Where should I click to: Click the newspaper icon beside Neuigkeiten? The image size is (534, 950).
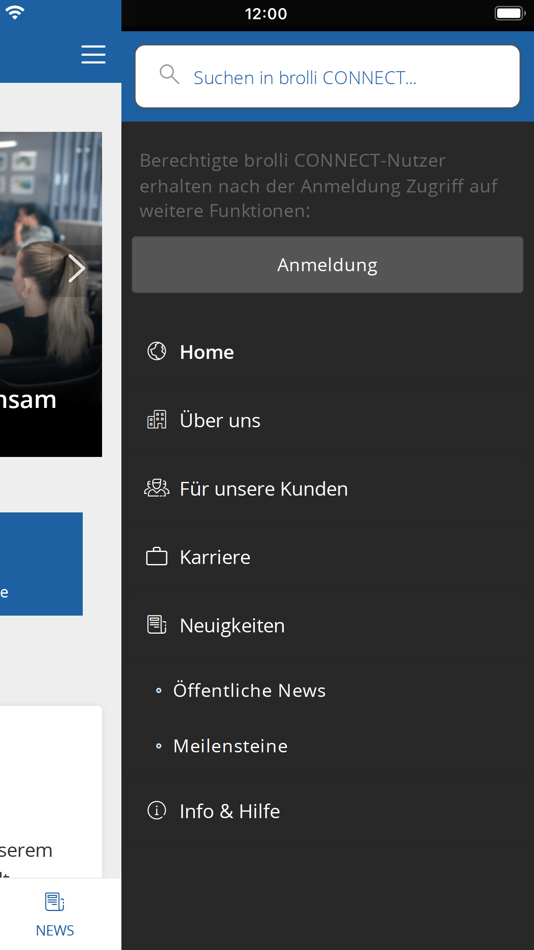[x=156, y=625]
